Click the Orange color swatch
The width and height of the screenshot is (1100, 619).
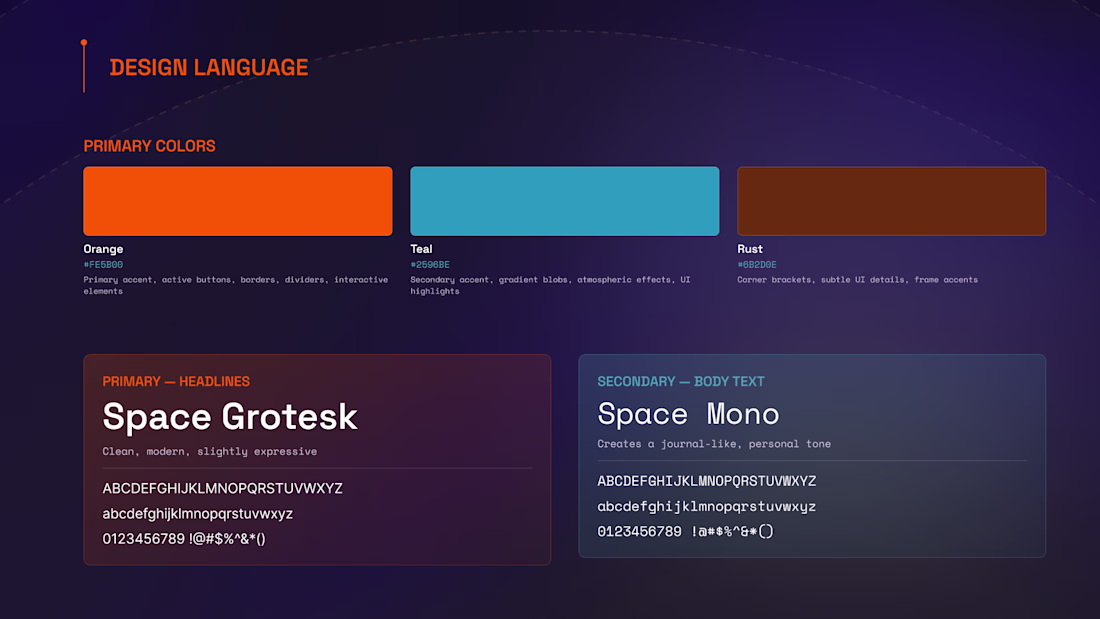point(238,201)
